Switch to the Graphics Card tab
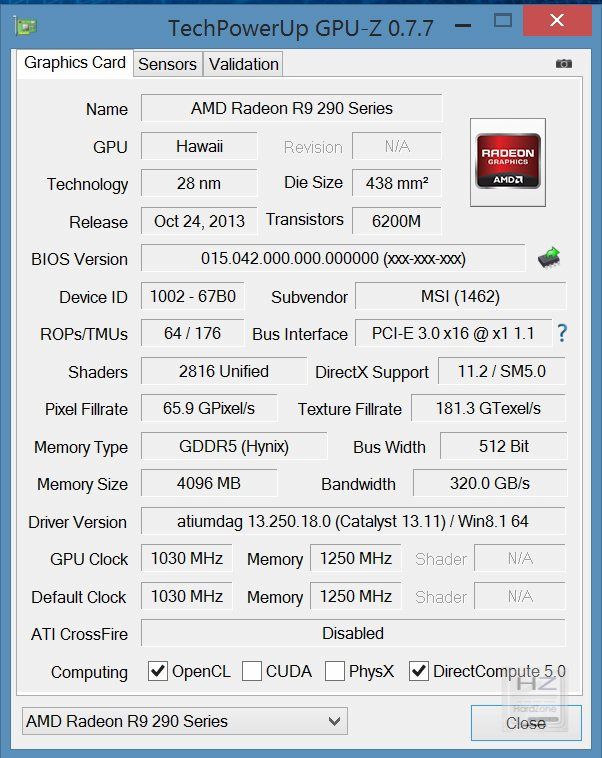The width and height of the screenshot is (602, 758). point(75,63)
